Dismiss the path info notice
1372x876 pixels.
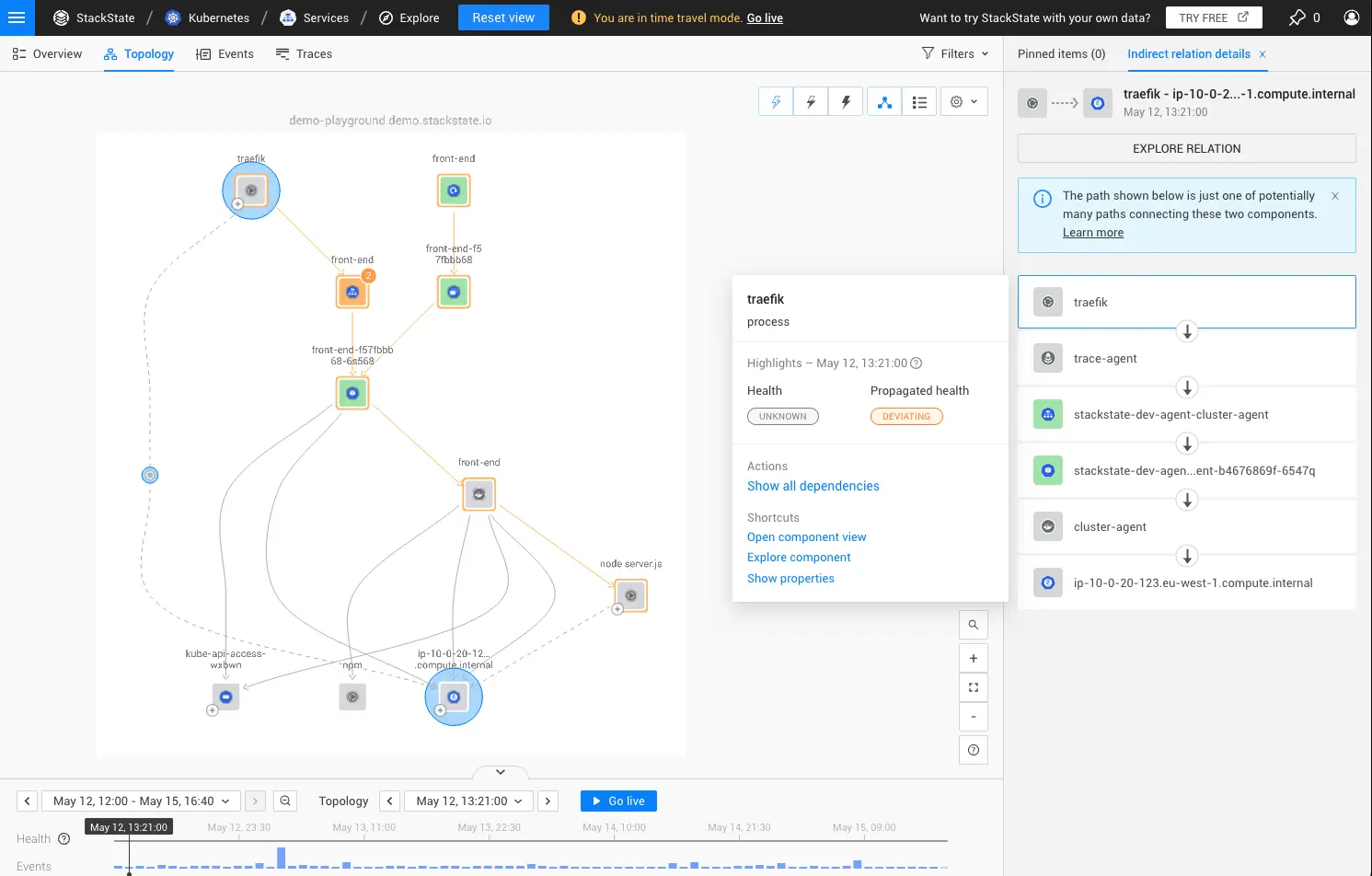tap(1335, 196)
